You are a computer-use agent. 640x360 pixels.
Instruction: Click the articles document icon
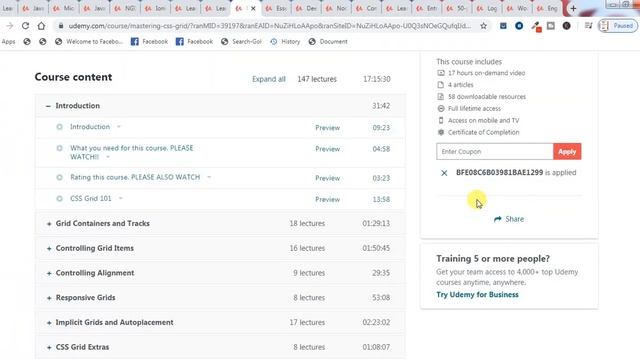[441, 85]
